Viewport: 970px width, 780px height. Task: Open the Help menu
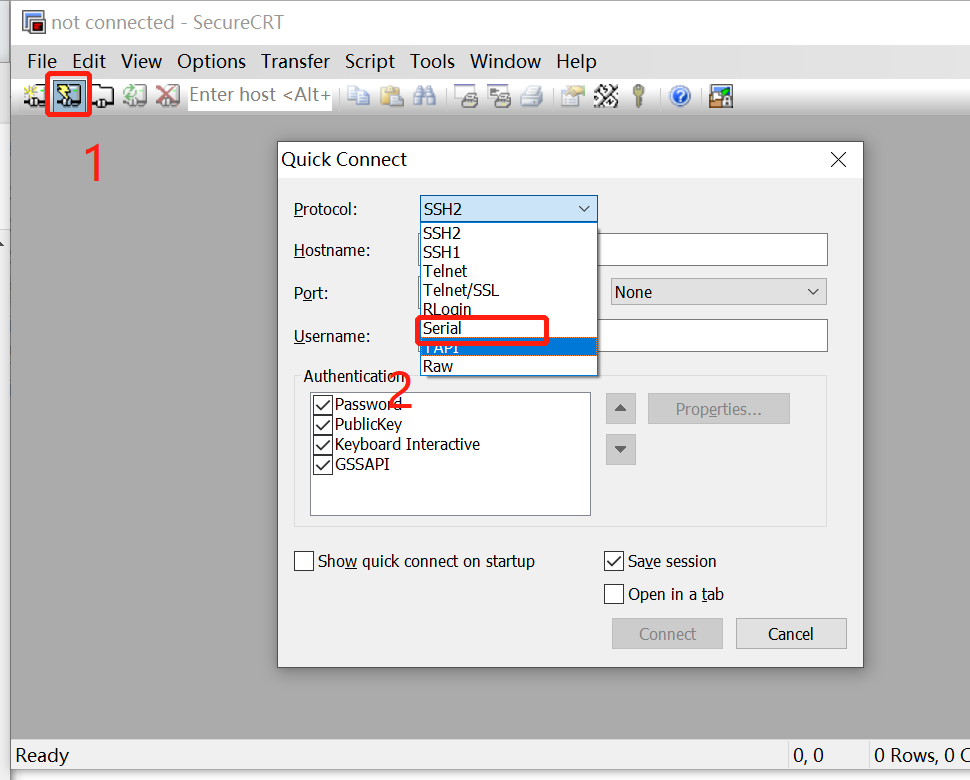577,61
